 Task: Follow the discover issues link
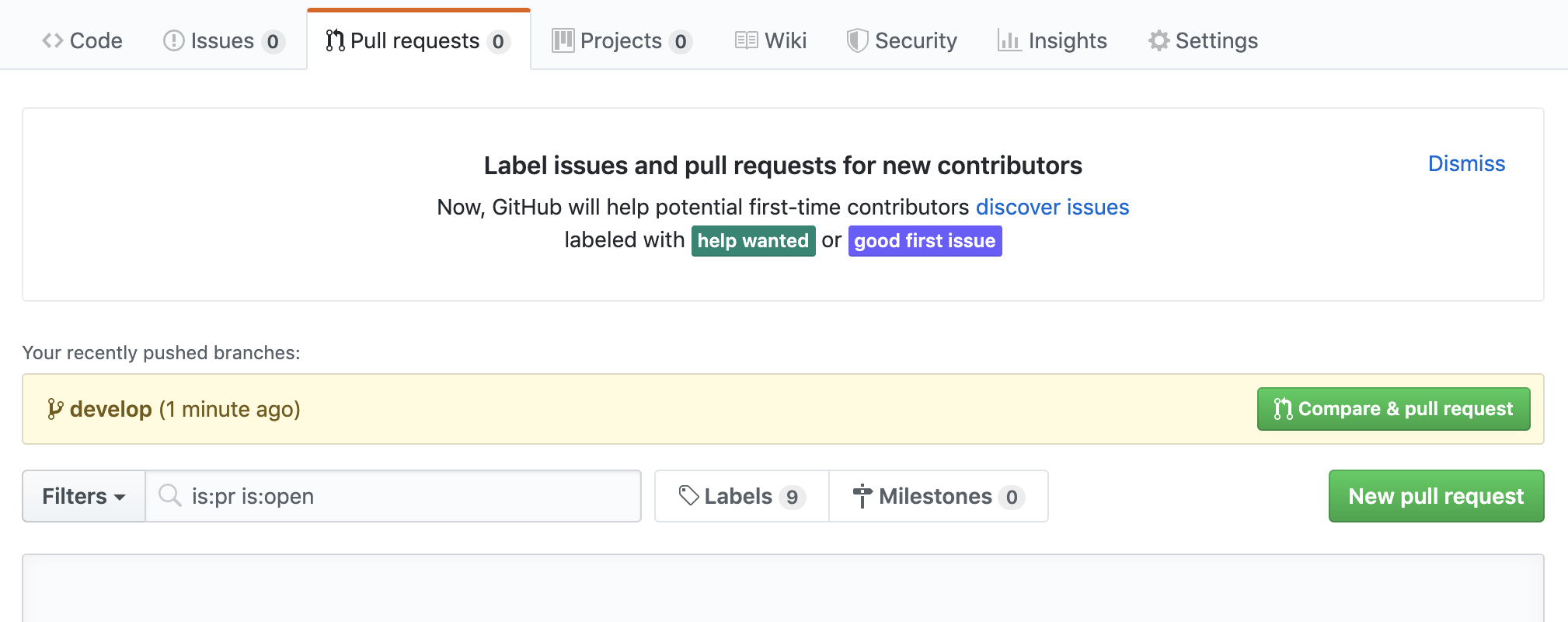tap(1052, 207)
